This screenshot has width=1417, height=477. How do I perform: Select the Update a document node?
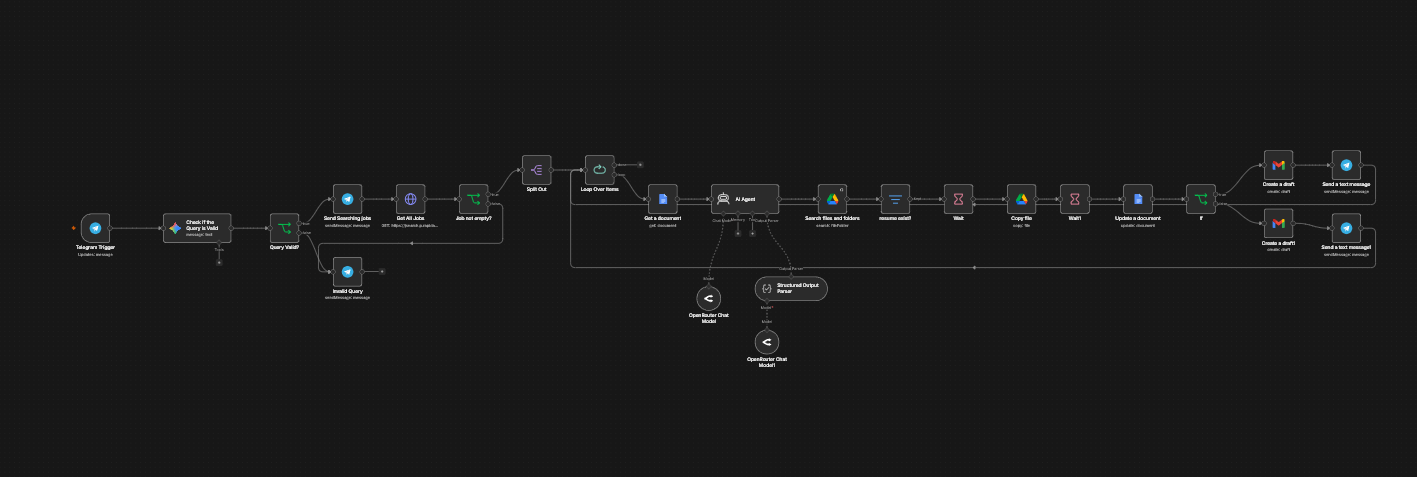pyautogui.click(x=1137, y=199)
